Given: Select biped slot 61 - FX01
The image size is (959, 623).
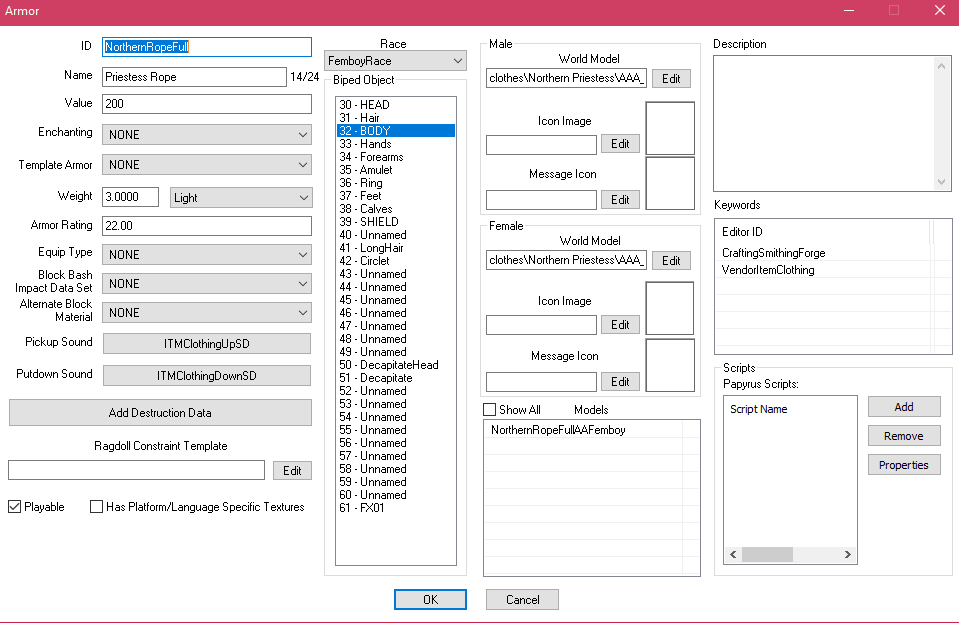Looking at the screenshot, I should coord(396,507).
